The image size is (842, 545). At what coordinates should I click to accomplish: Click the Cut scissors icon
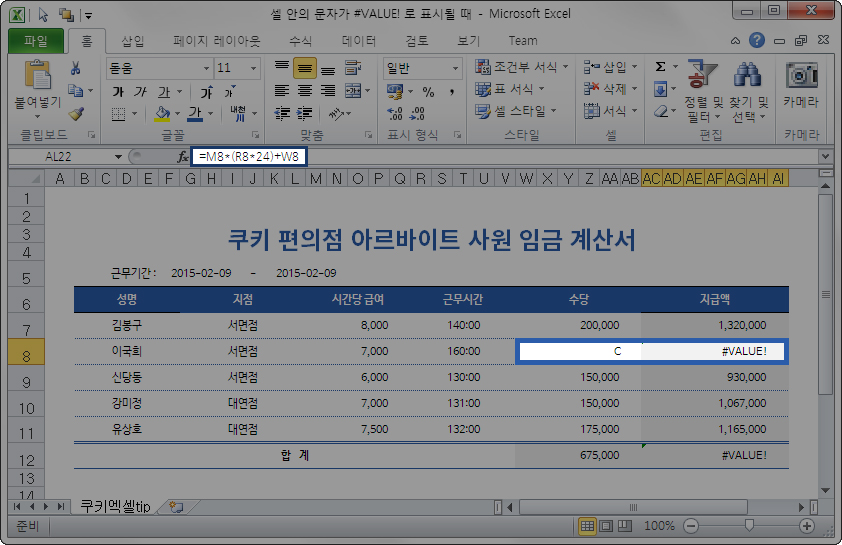(x=76, y=68)
